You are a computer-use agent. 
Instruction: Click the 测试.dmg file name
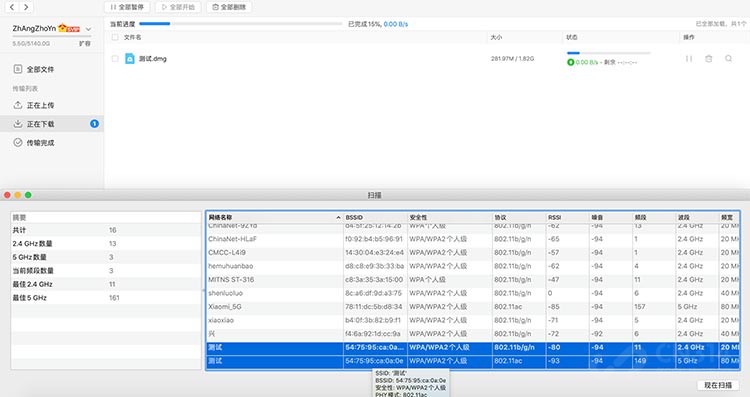click(x=153, y=59)
